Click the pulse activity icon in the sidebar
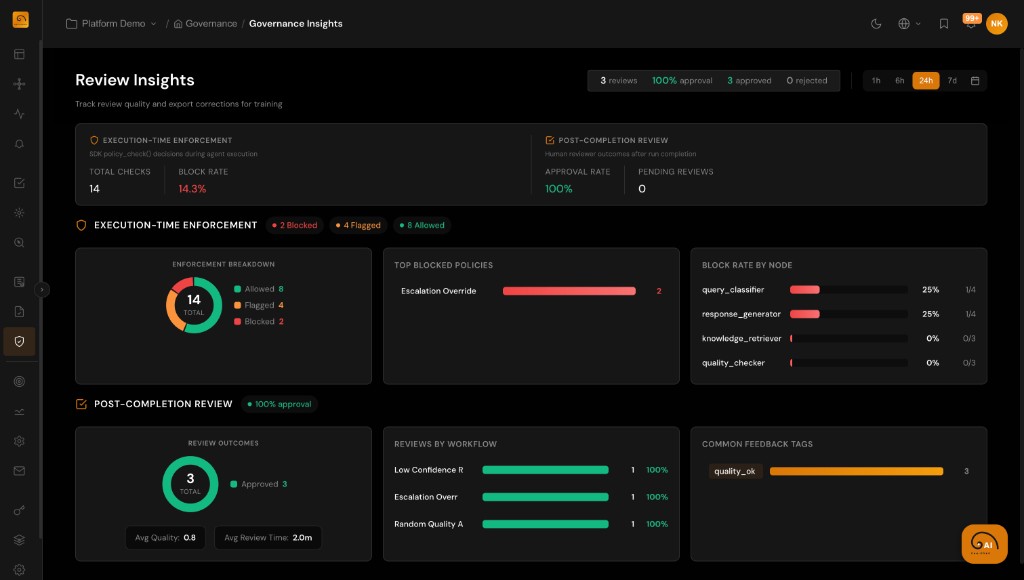The height and width of the screenshot is (580, 1024). click(x=19, y=114)
